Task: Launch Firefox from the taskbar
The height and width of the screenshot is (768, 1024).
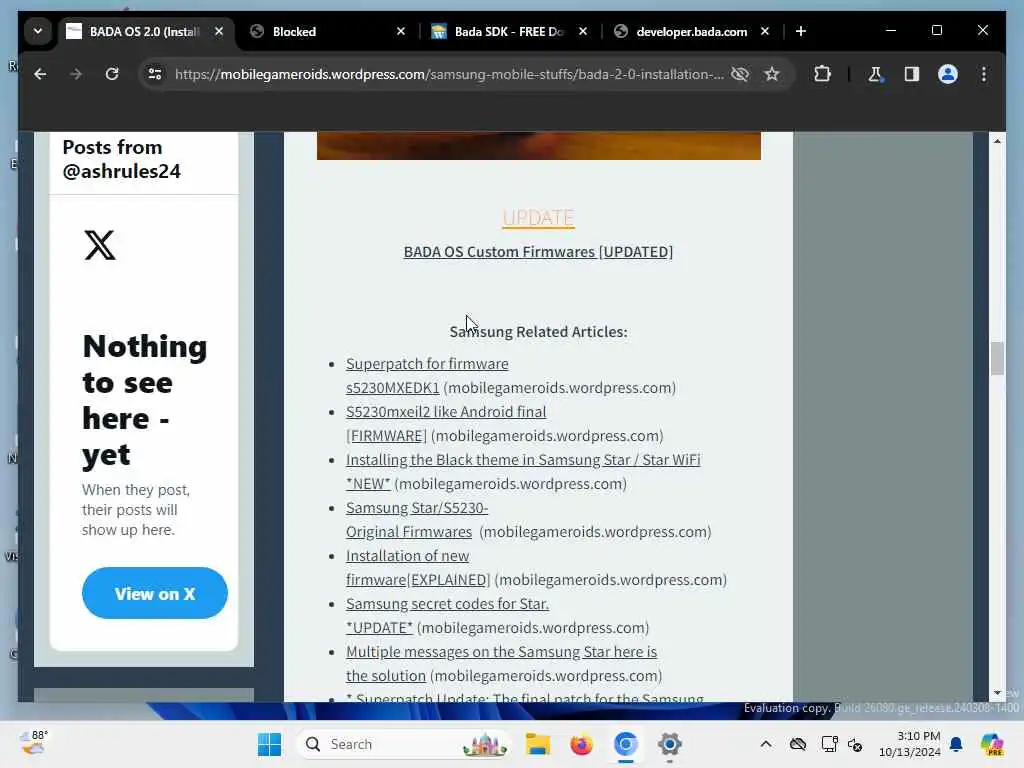Action: pos(581,744)
